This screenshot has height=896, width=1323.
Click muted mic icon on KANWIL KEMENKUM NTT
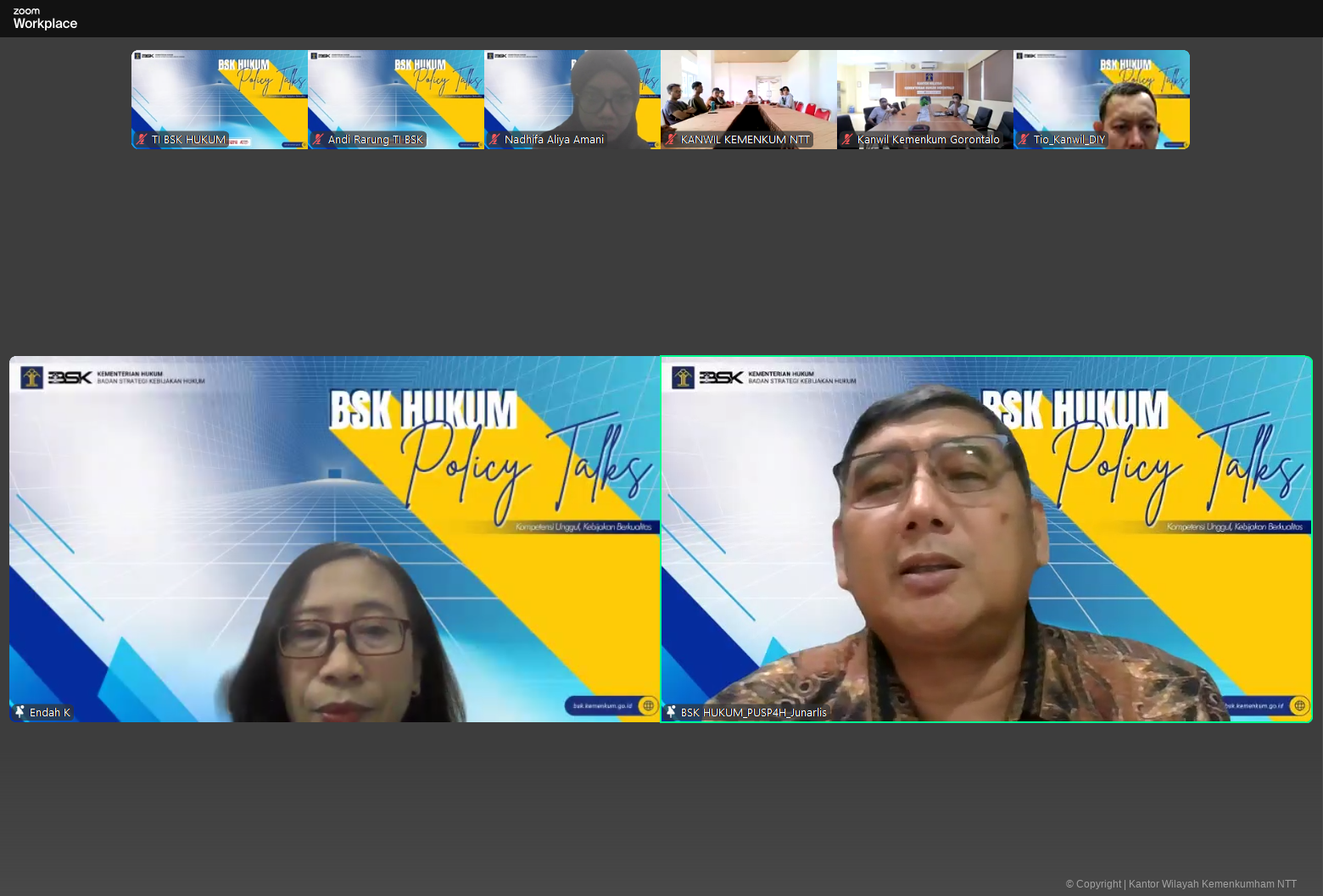(x=671, y=140)
